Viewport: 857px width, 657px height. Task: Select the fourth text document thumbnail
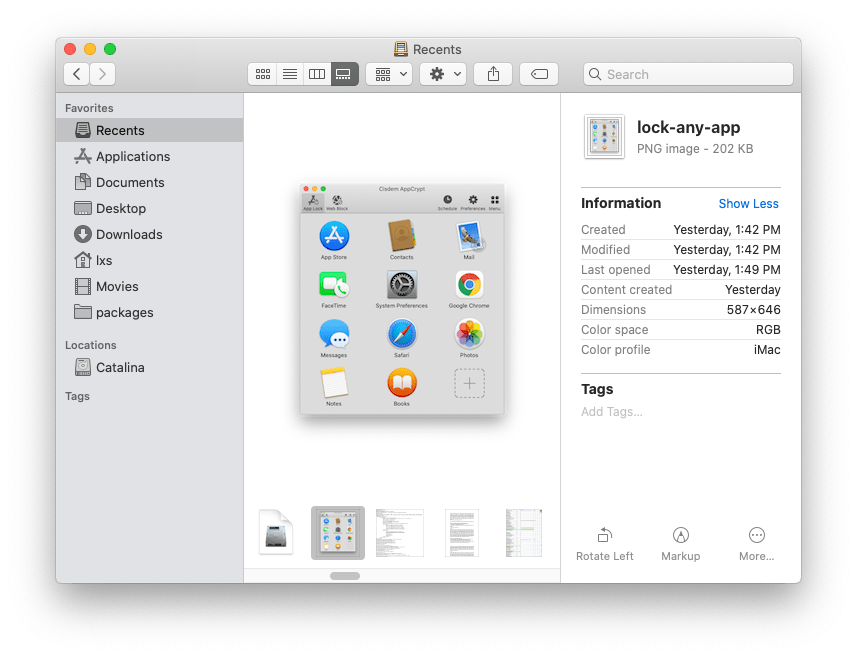462,533
